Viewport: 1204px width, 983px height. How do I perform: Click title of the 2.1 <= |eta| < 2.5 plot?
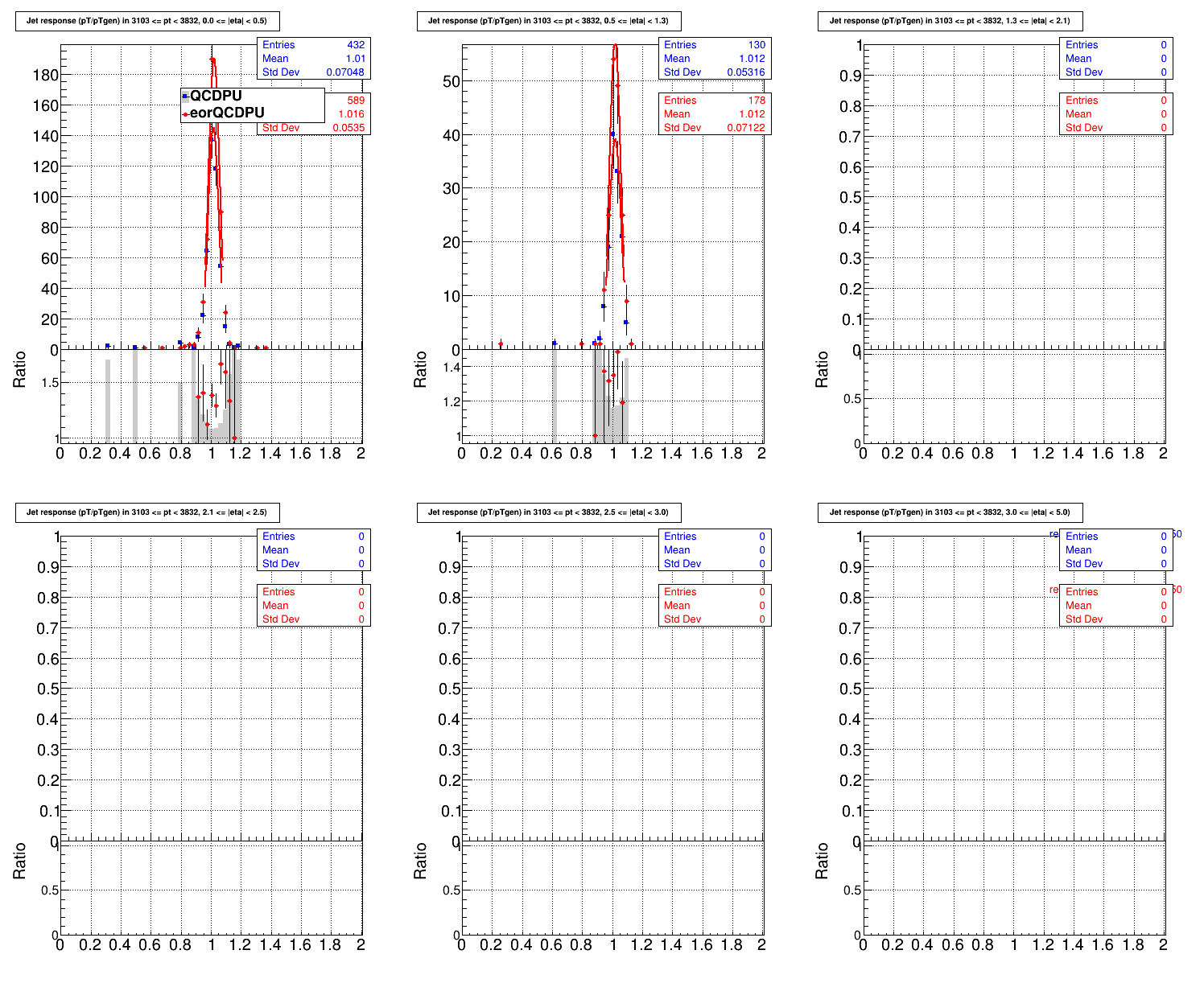[146, 512]
